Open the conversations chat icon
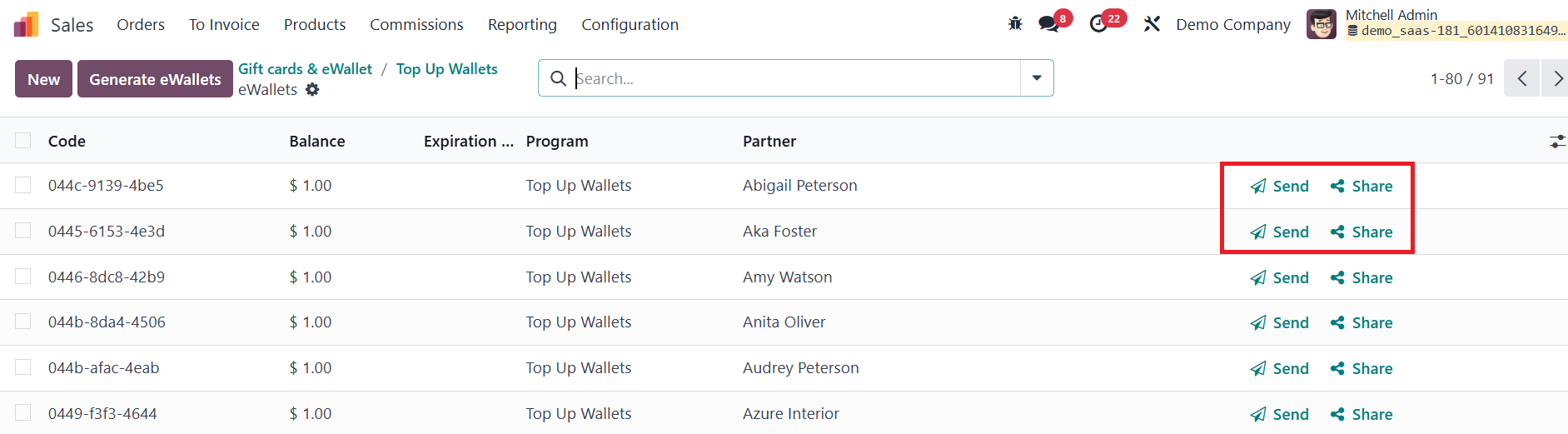Image resolution: width=1568 pixels, height=434 pixels. (1049, 24)
